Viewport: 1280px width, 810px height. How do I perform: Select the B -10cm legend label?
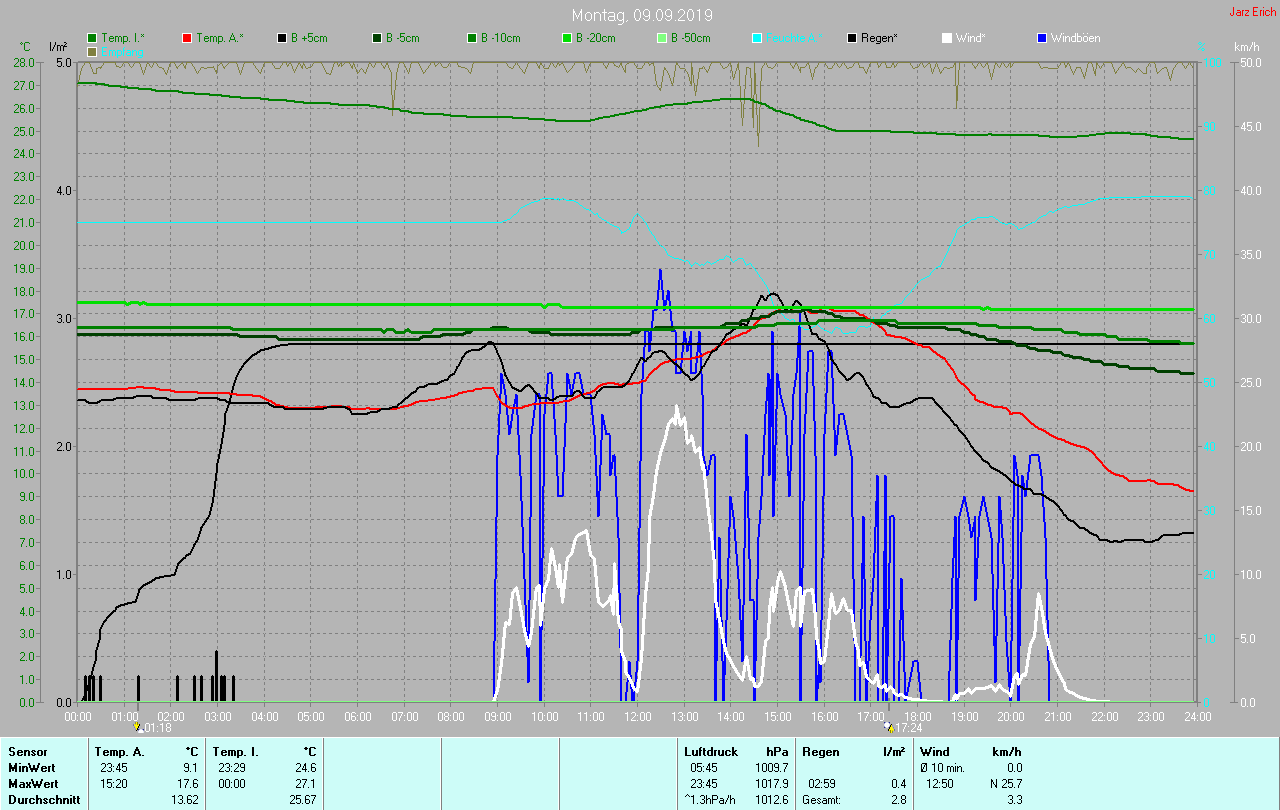tap(500, 38)
